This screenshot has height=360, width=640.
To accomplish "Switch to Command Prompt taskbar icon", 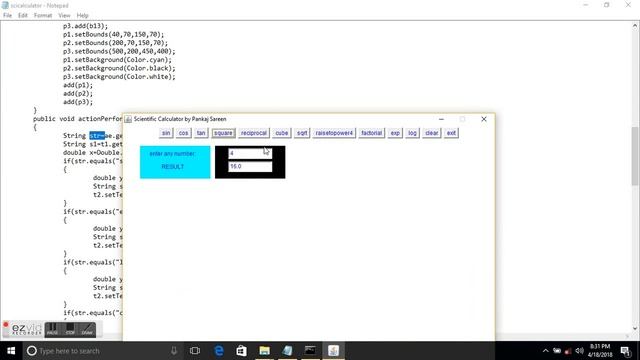I will 310,351.
